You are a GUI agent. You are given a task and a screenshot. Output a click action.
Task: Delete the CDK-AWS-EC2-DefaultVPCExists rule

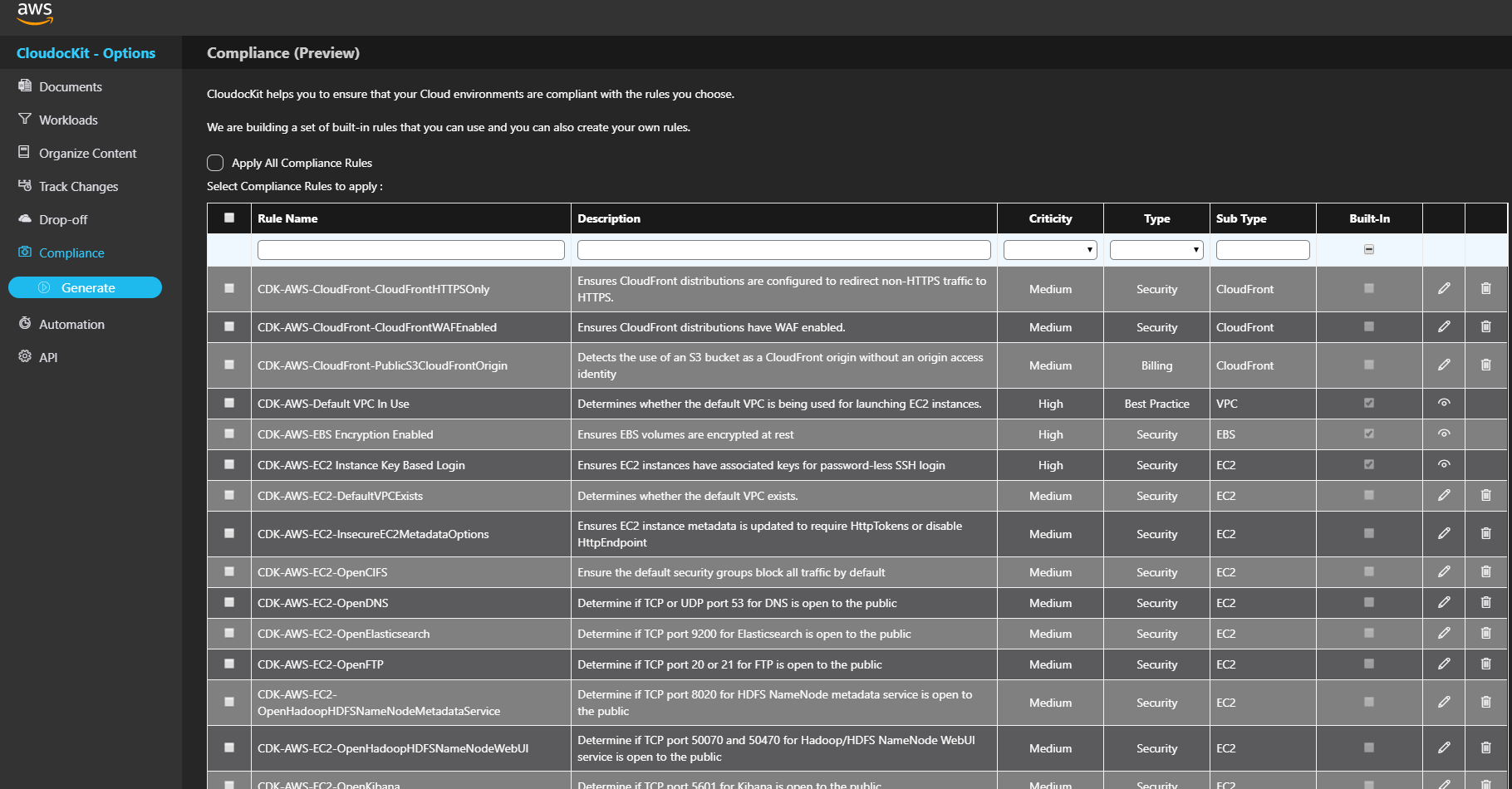point(1485,495)
